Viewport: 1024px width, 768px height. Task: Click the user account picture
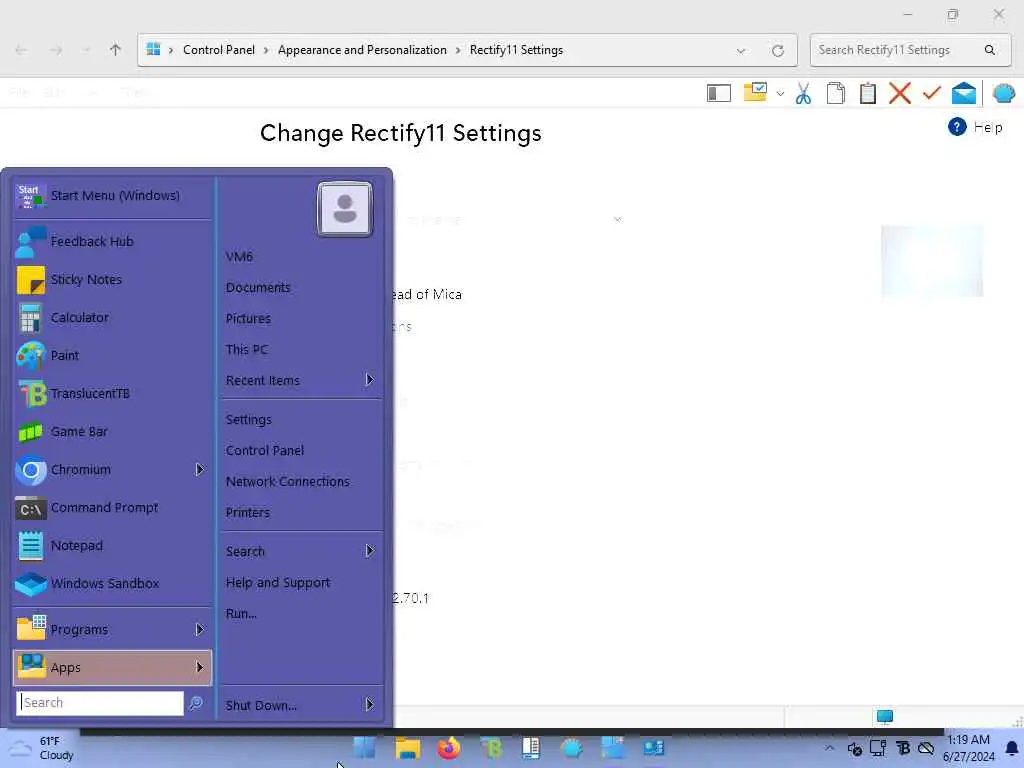(345, 209)
